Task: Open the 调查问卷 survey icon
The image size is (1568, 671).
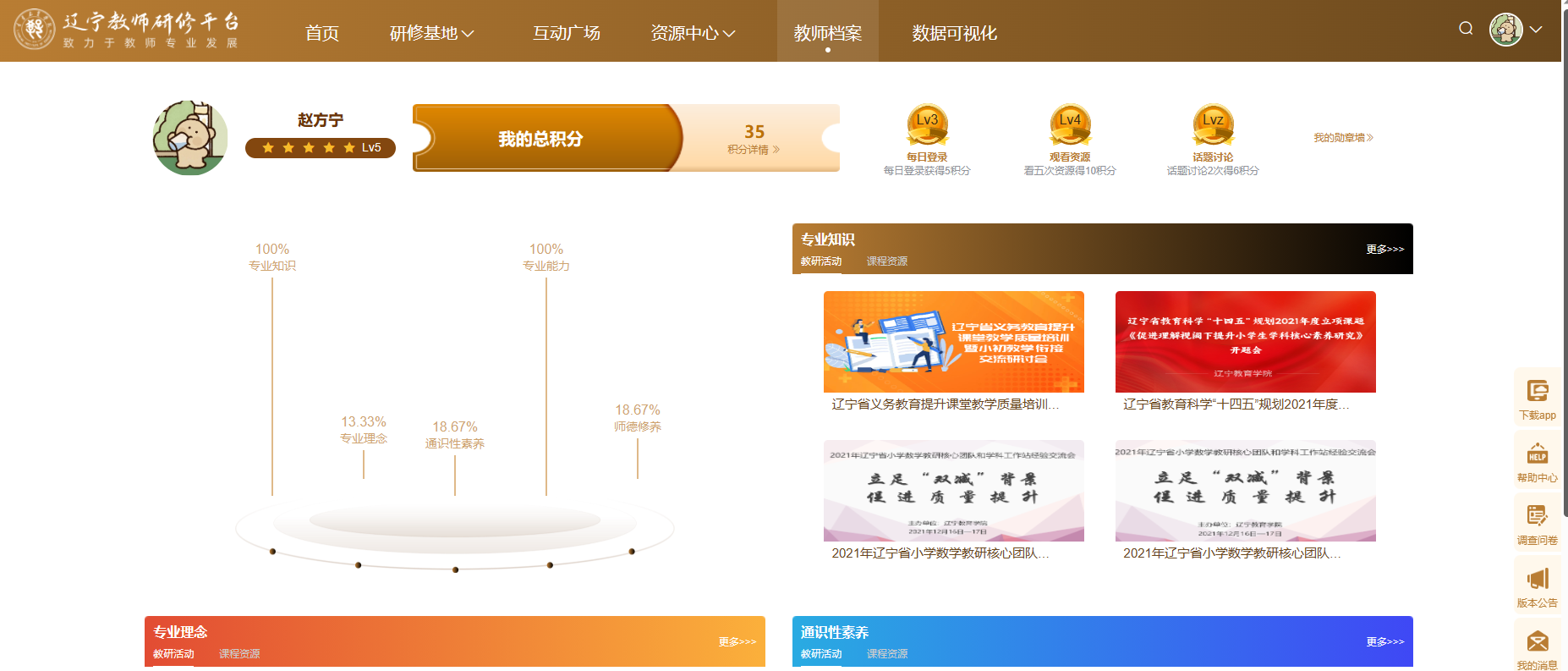Action: tap(1537, 516)
